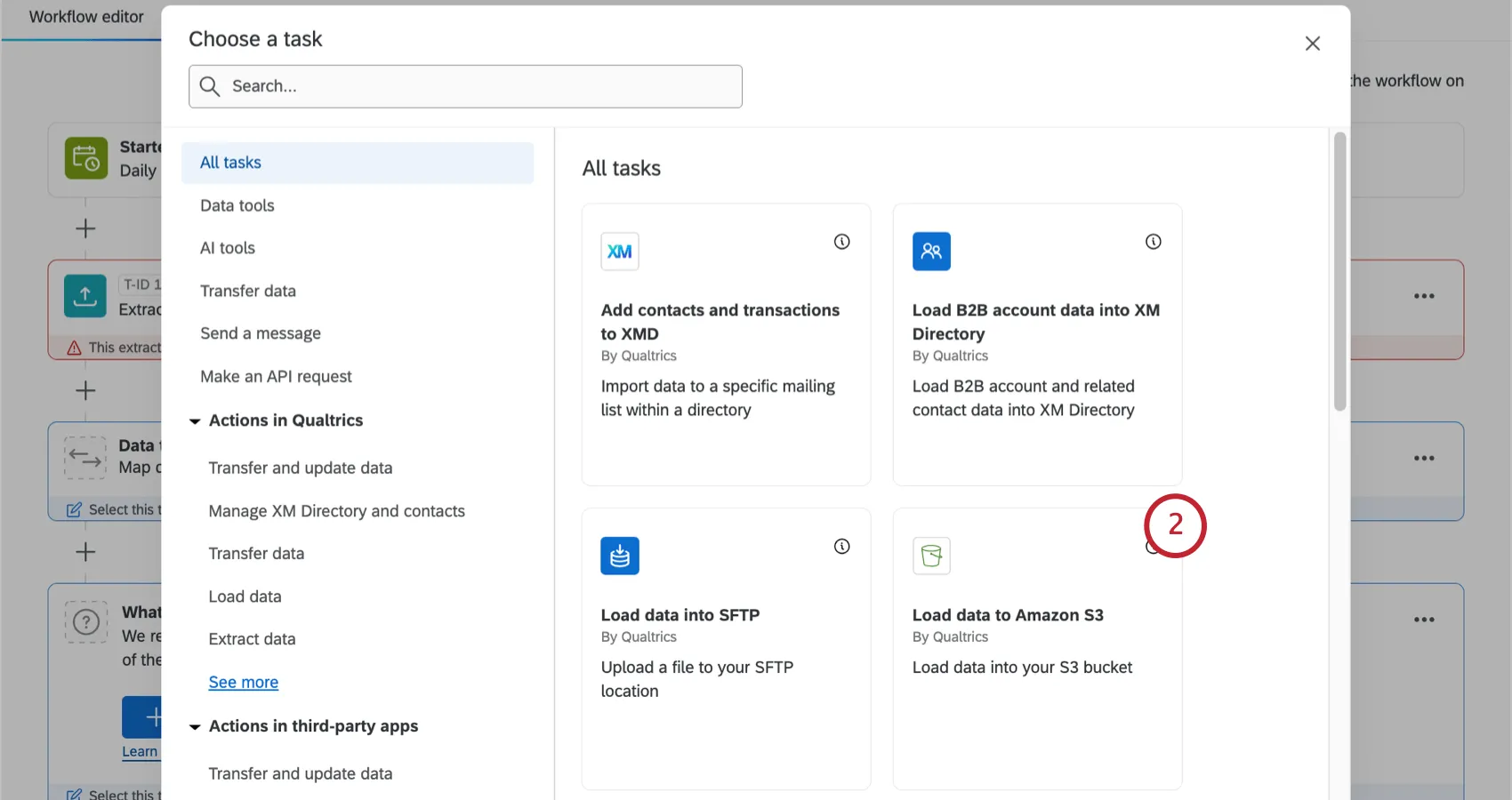1512x800 pixels.
Task: Click the people icon on Load B2B account card
Action: pos(931,252)
